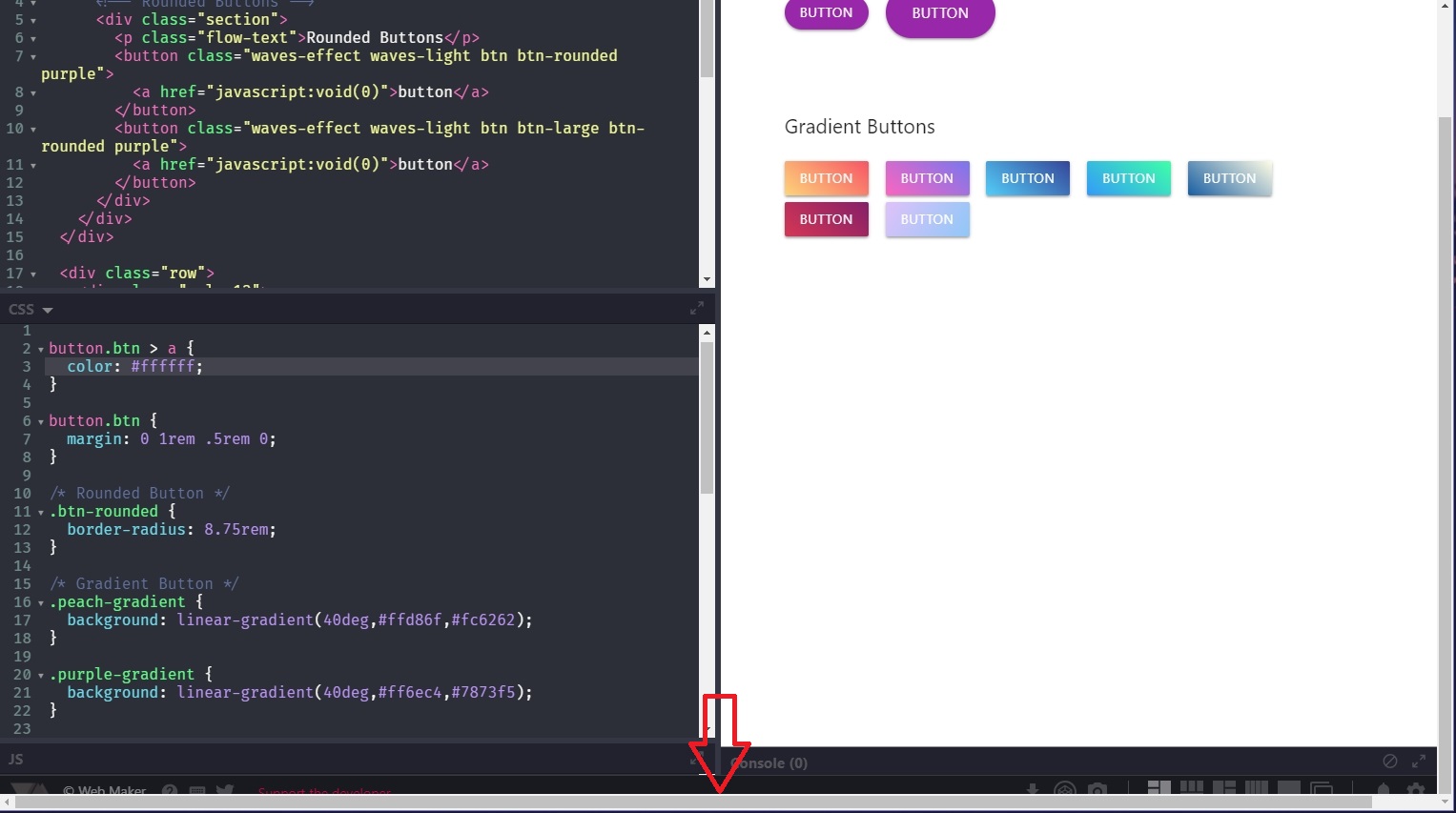Open the Support the developer link
Viewport: 1456px width, 813px height.
tap(324, 791)
